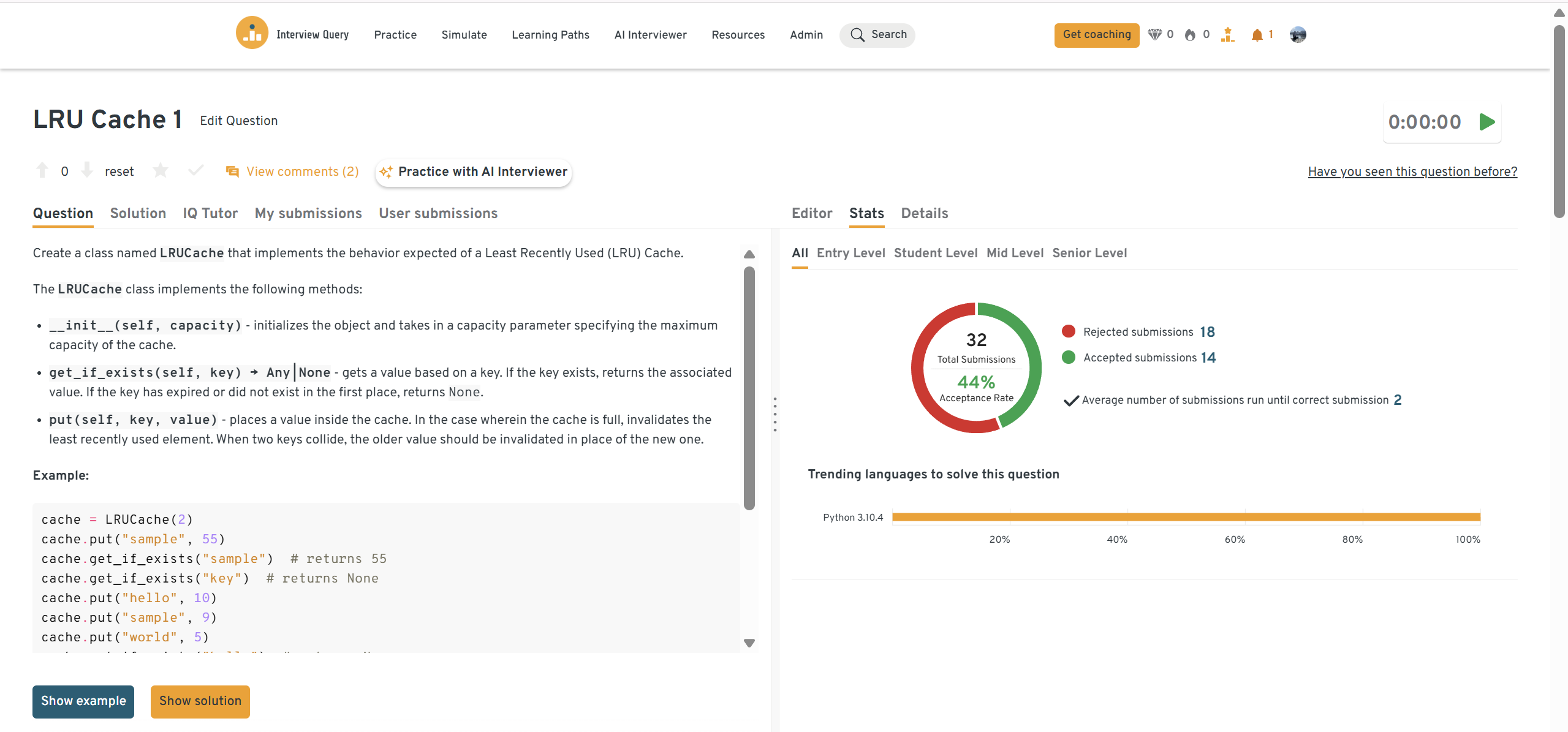
Task: Open the user profile avatar
Action: [x=1297, y=35]
